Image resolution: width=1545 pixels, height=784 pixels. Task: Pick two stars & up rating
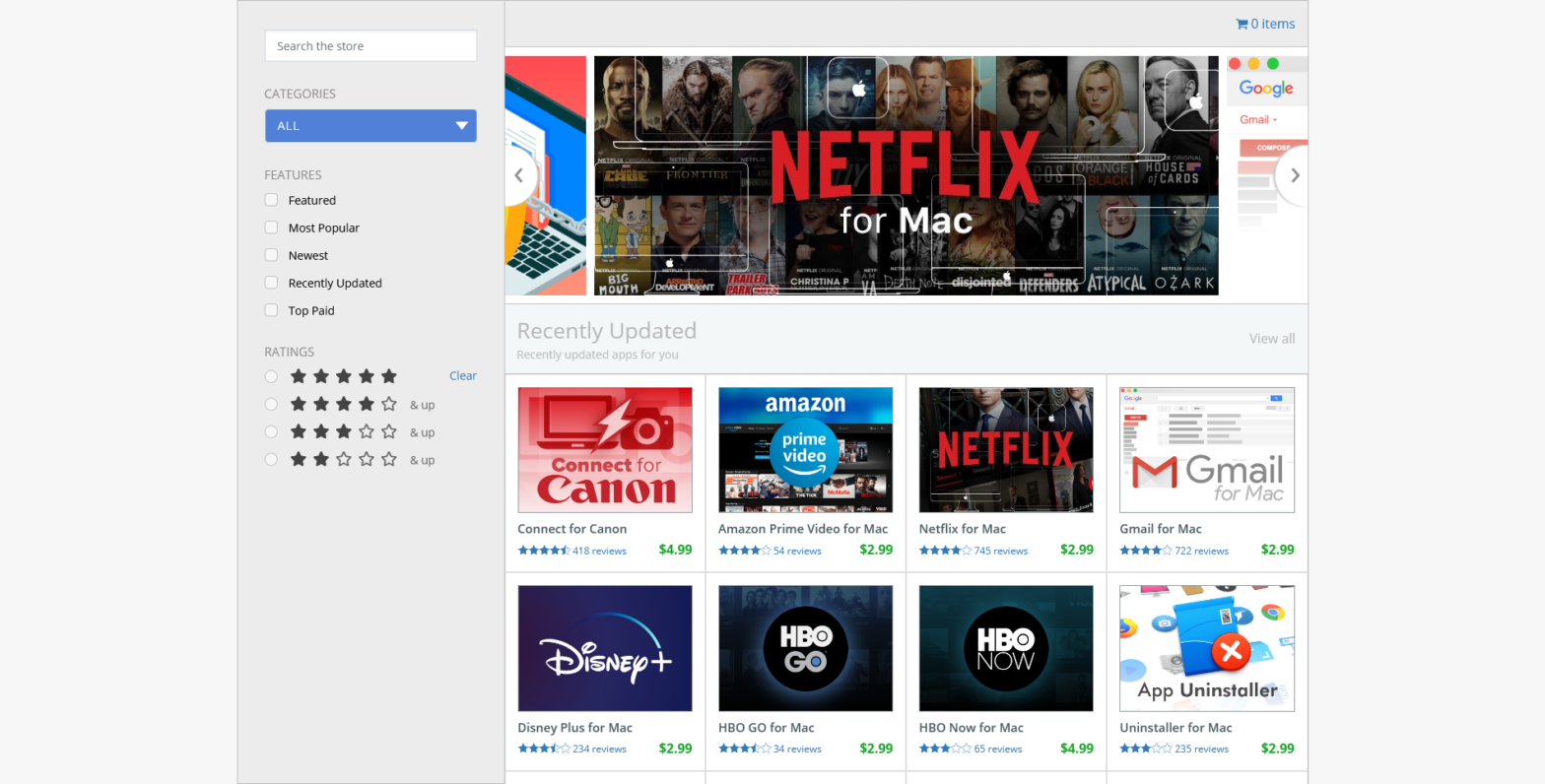(x=271, y=459)
